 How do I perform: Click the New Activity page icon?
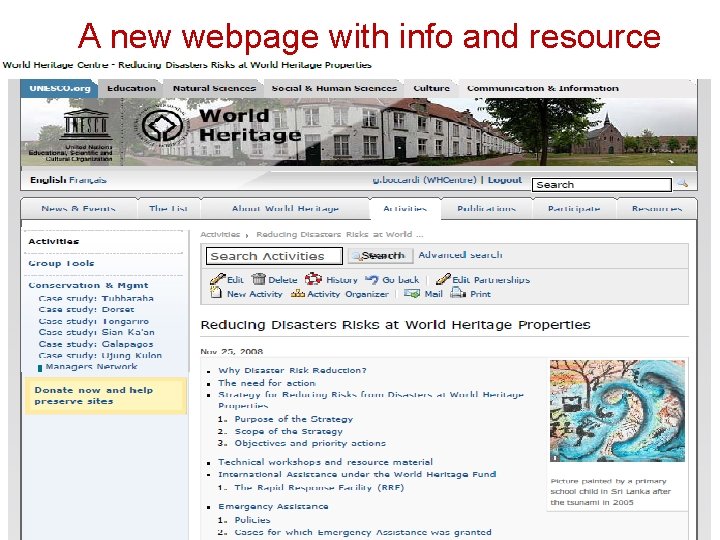[x=216, y=292]
